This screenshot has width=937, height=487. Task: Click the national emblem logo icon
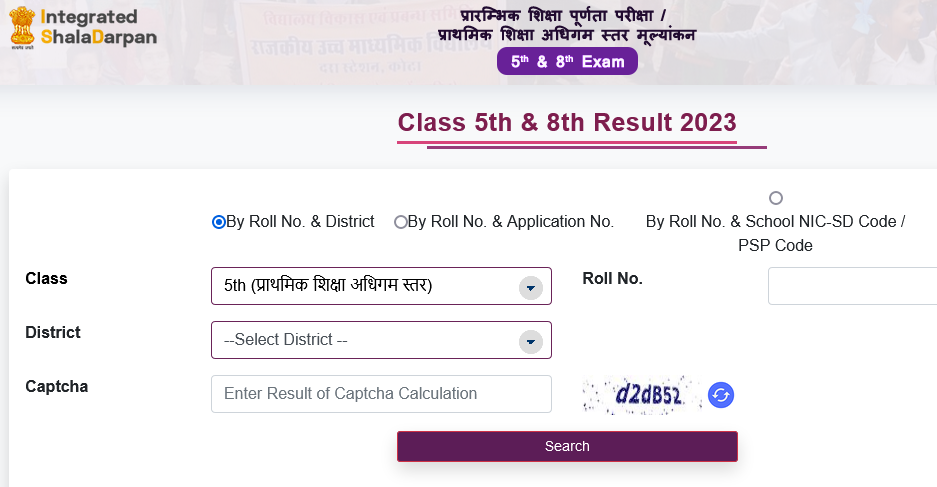(x=22, y=27)
